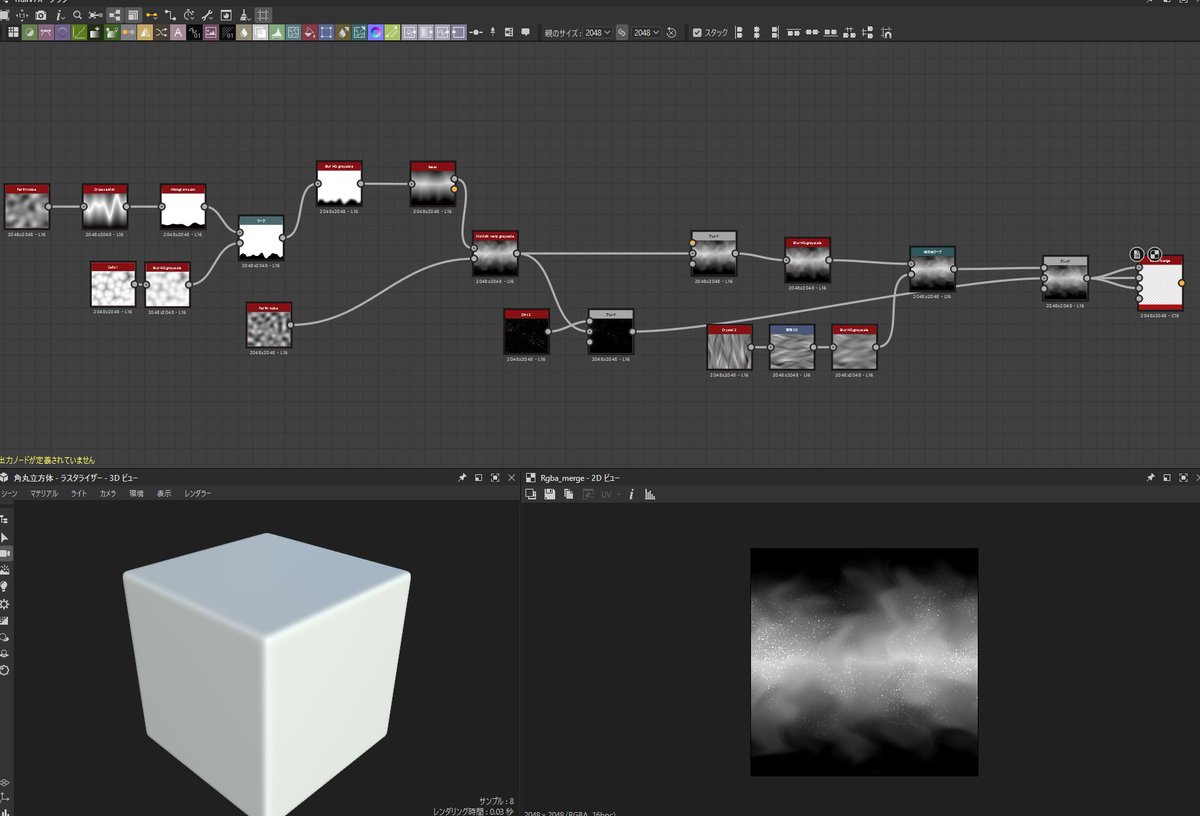Add a Transform 2D node (blue square icon)
Image resolution: width=1200 pixels, height=816 pixels.
tap(326, 33)
